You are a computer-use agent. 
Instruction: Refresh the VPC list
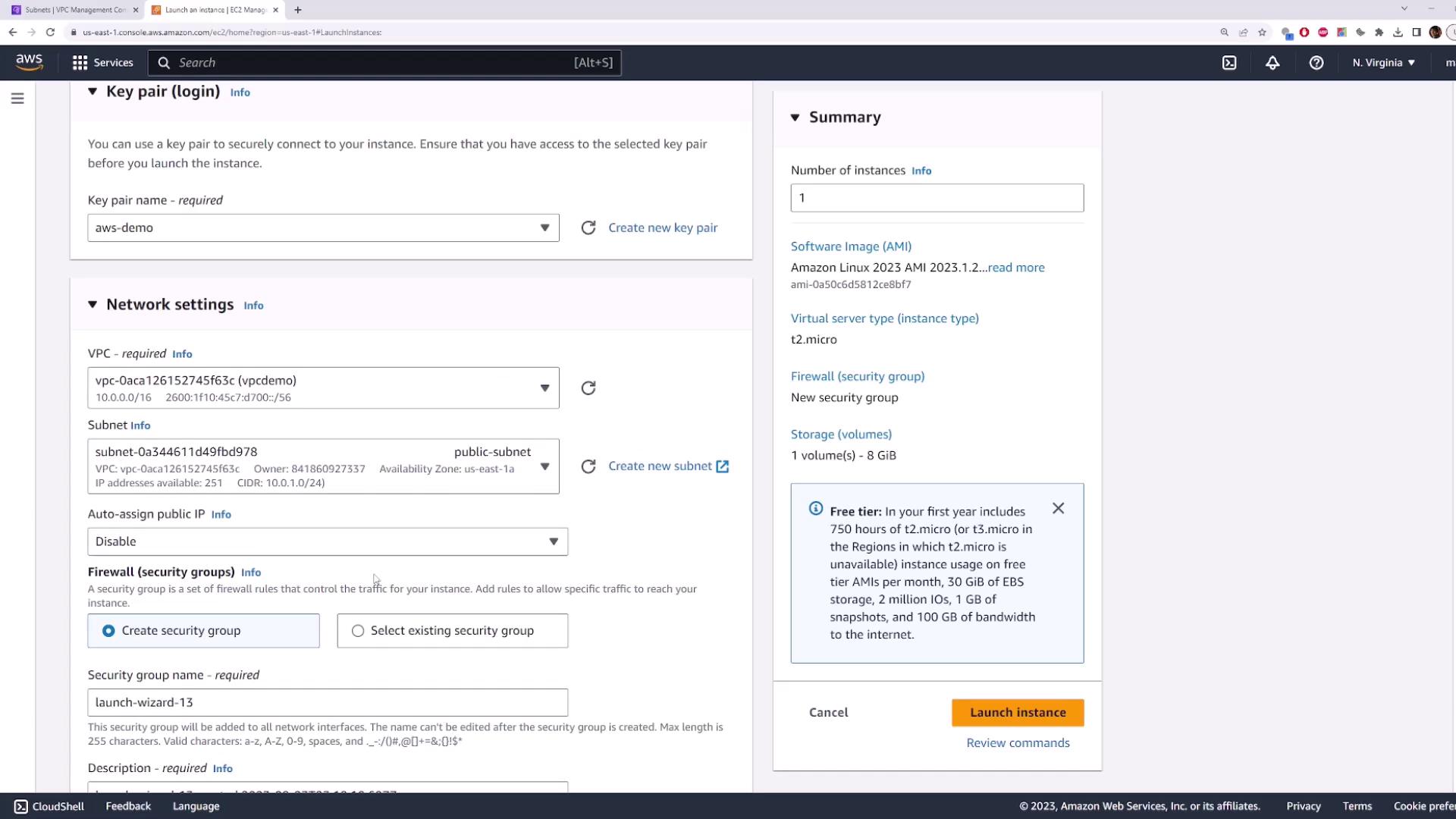588,388
